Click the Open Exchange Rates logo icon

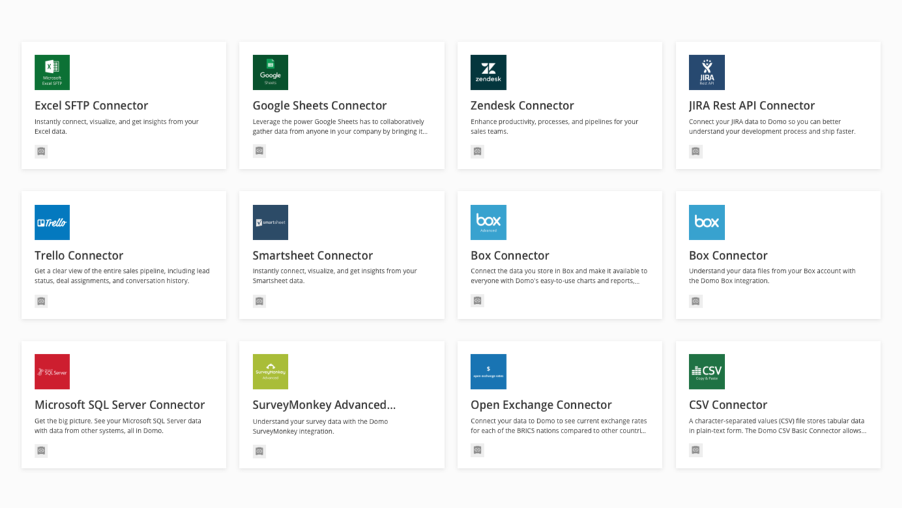click(x=488, y=371)
